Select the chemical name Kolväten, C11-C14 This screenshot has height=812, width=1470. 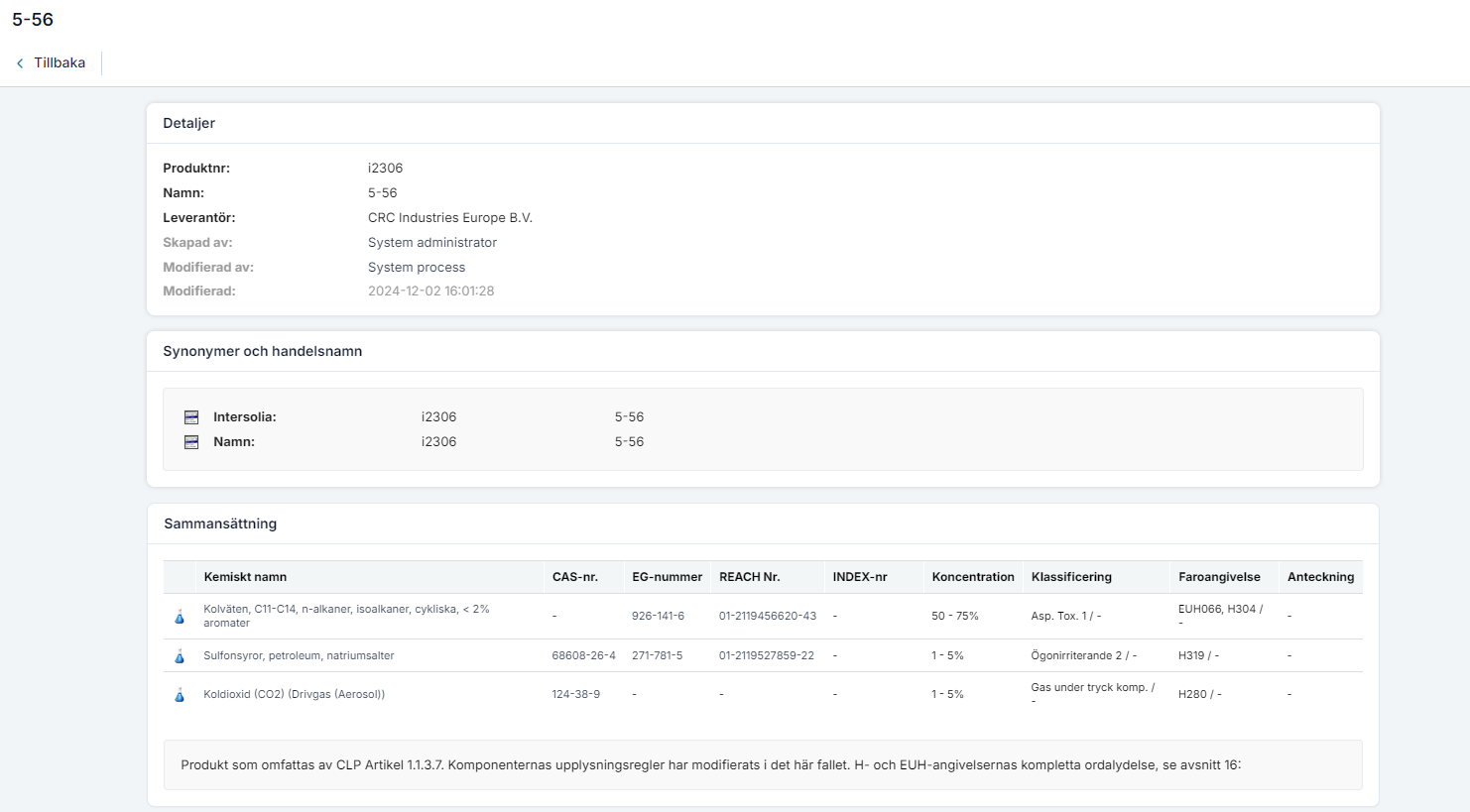[x=346, y=616]
